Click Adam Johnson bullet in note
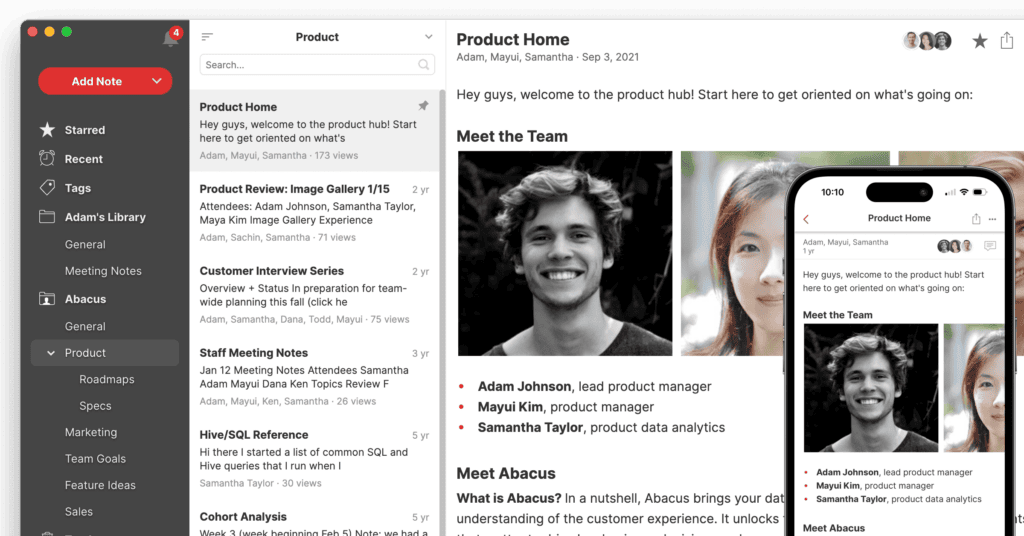 (594, 386)
